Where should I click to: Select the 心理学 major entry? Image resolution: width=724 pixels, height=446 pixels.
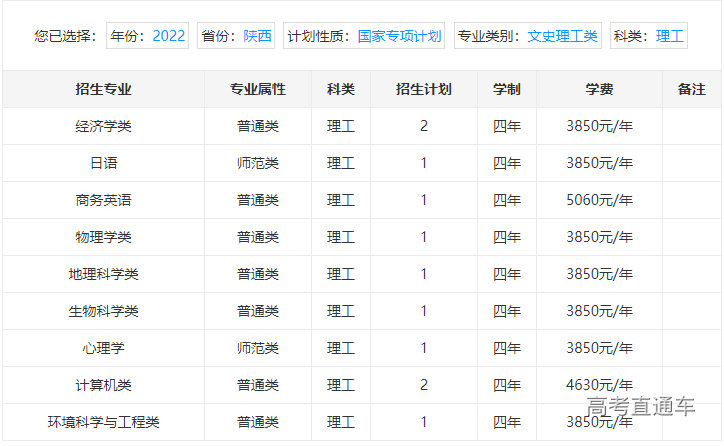103,348
